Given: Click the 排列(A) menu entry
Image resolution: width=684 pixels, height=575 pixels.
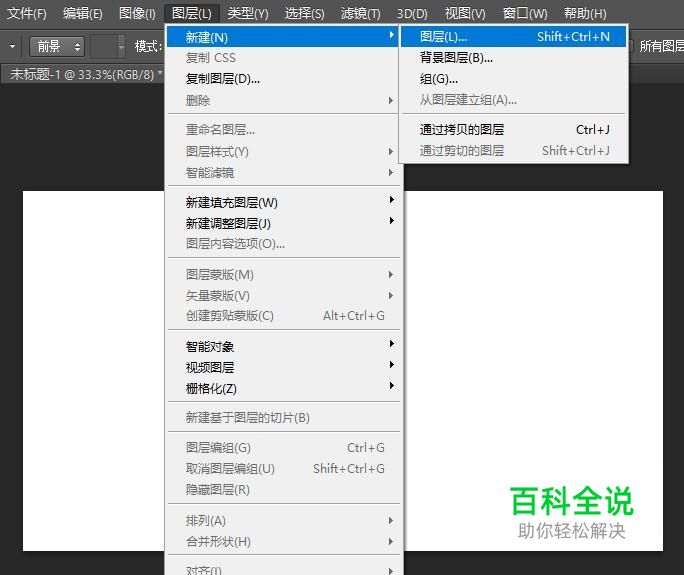Looking at the screenshot, I should (x=284, y=520).
